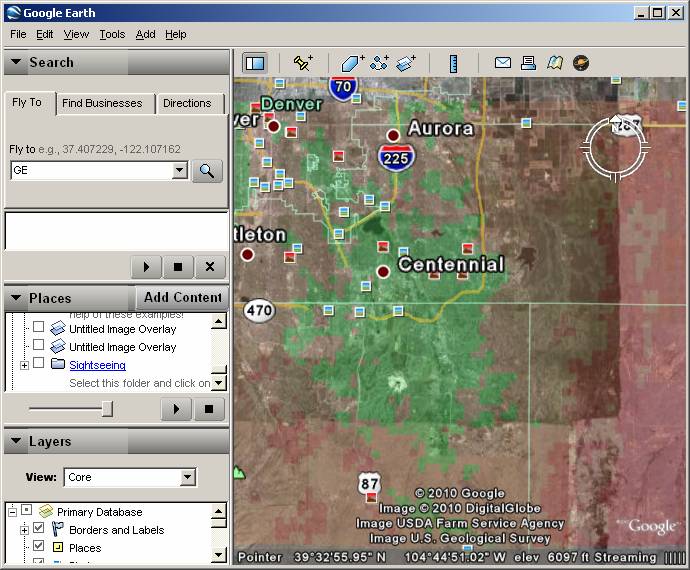Click the Denver city marker dot
The width and height of the screenshot is (690, 570).
click(x=273, y=126)
